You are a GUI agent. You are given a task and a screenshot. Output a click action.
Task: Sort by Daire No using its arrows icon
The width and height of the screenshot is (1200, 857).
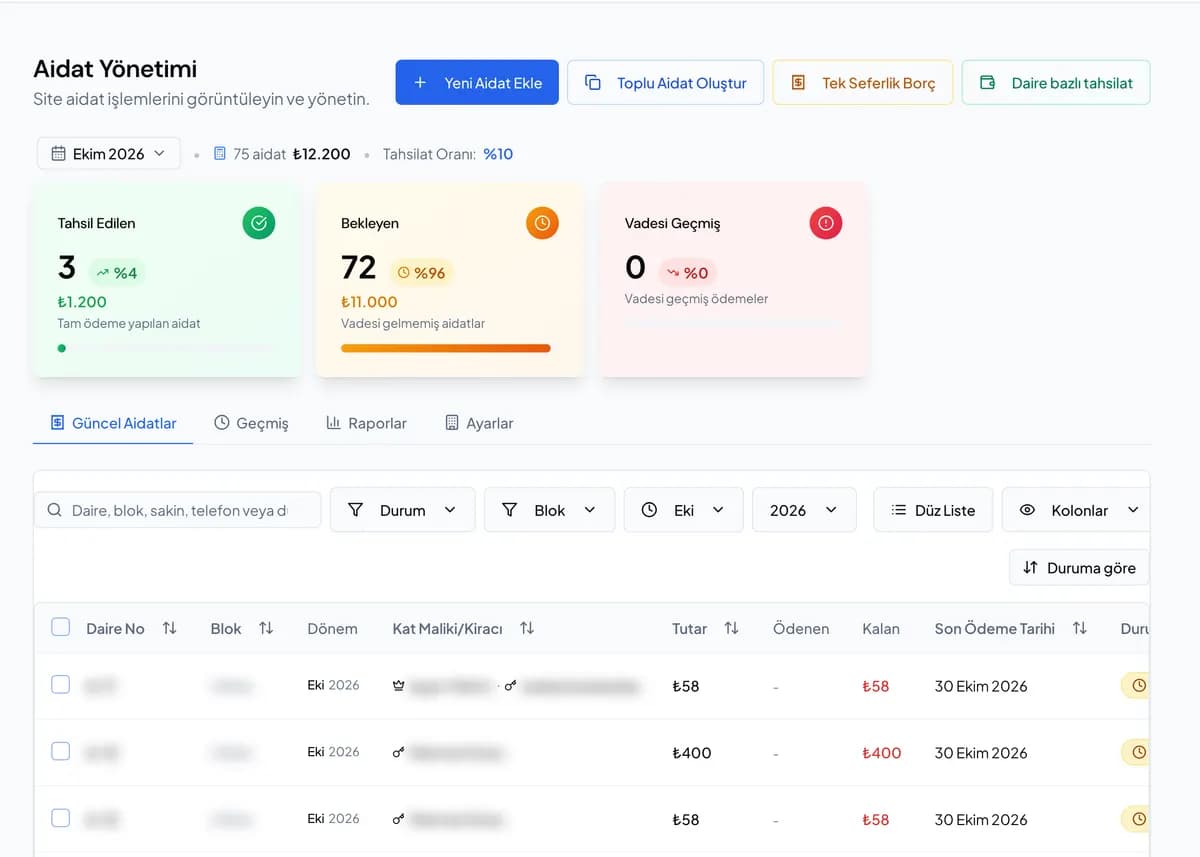(169, 628)
